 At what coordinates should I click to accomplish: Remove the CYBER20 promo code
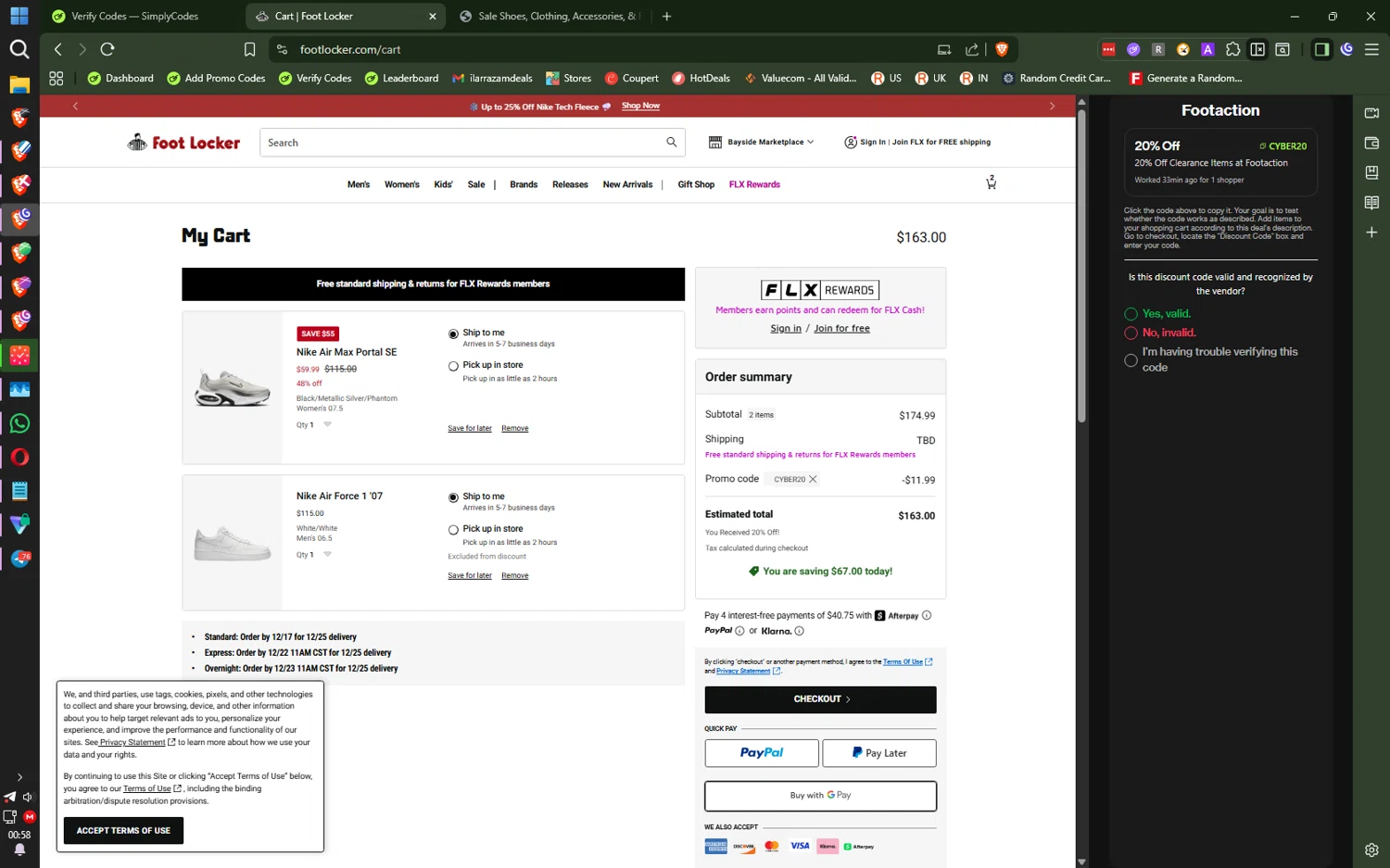coord(813,479)
